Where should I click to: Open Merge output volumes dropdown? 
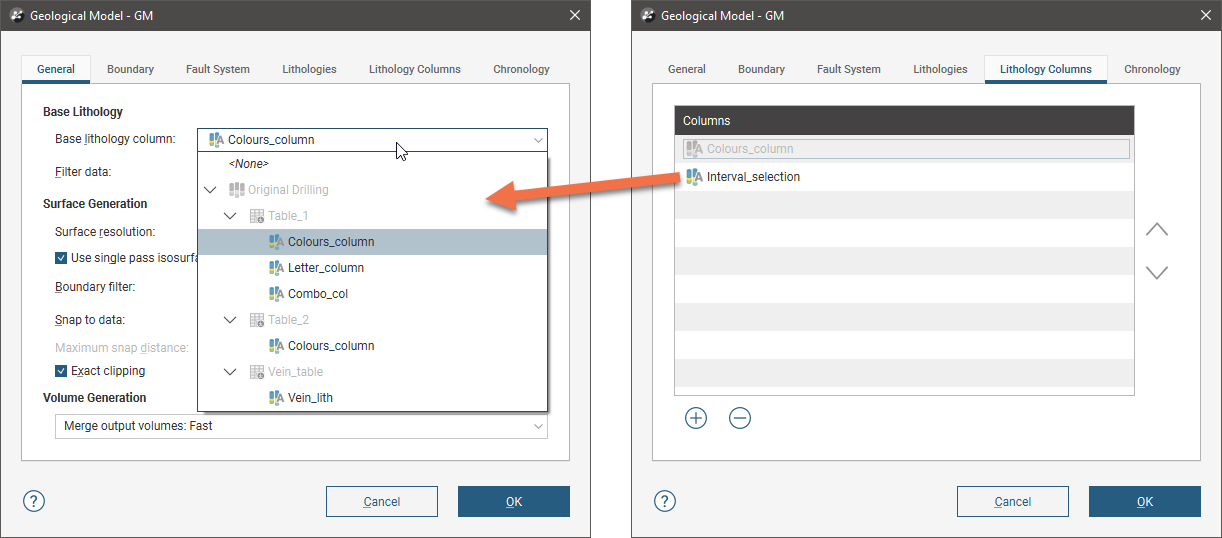click(301, 426)
